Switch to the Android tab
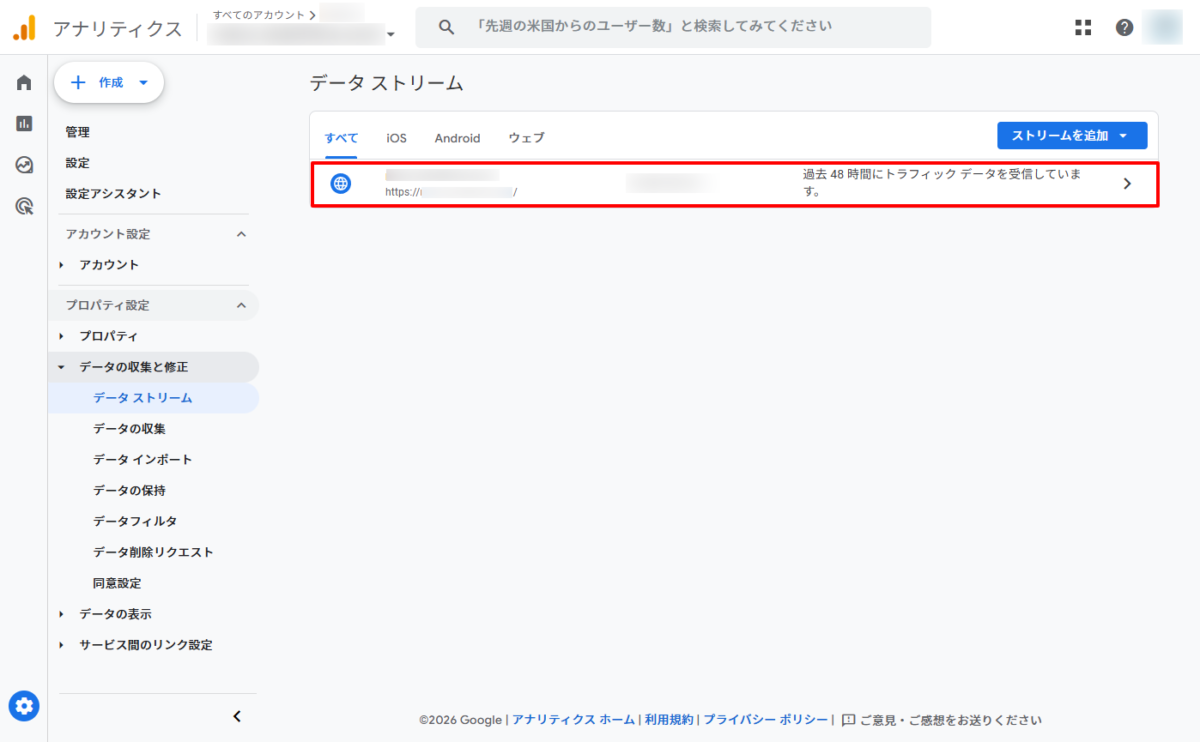1200x742 pixels. click(457, 138)
